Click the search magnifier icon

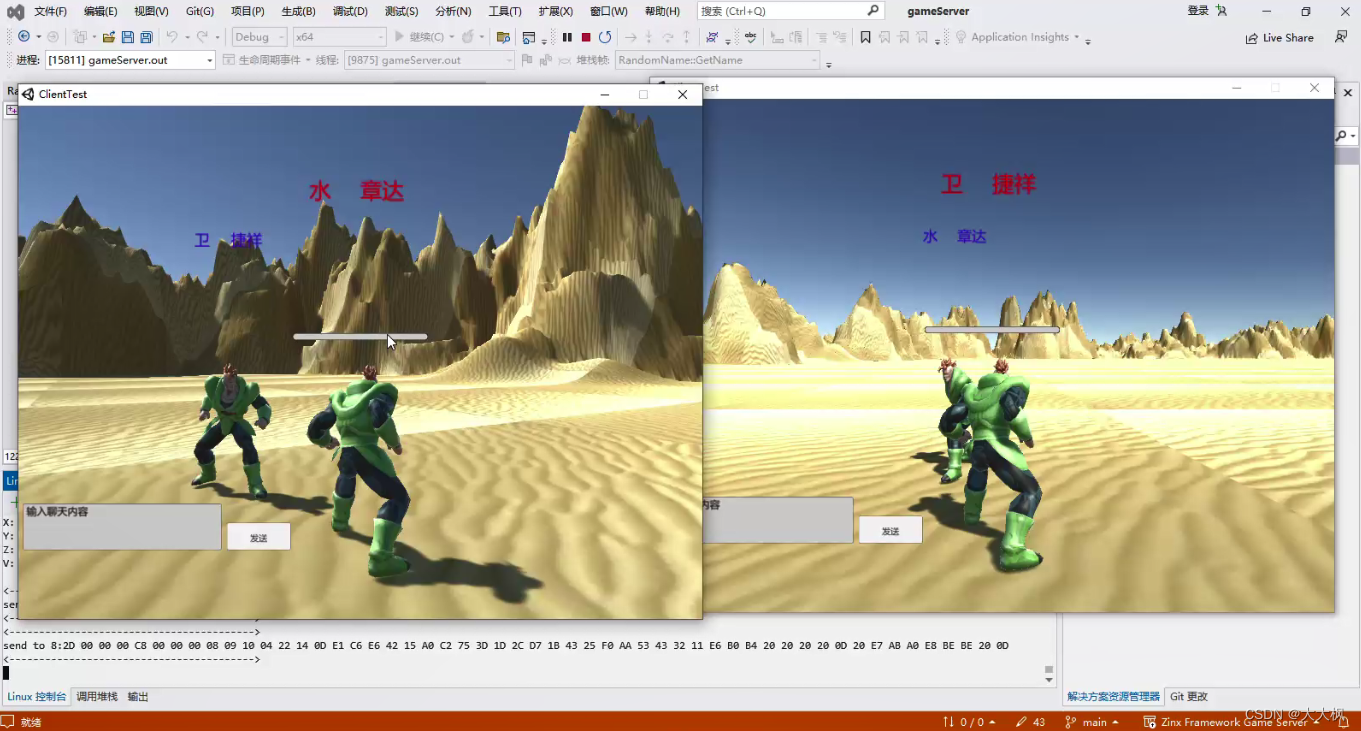873,11
